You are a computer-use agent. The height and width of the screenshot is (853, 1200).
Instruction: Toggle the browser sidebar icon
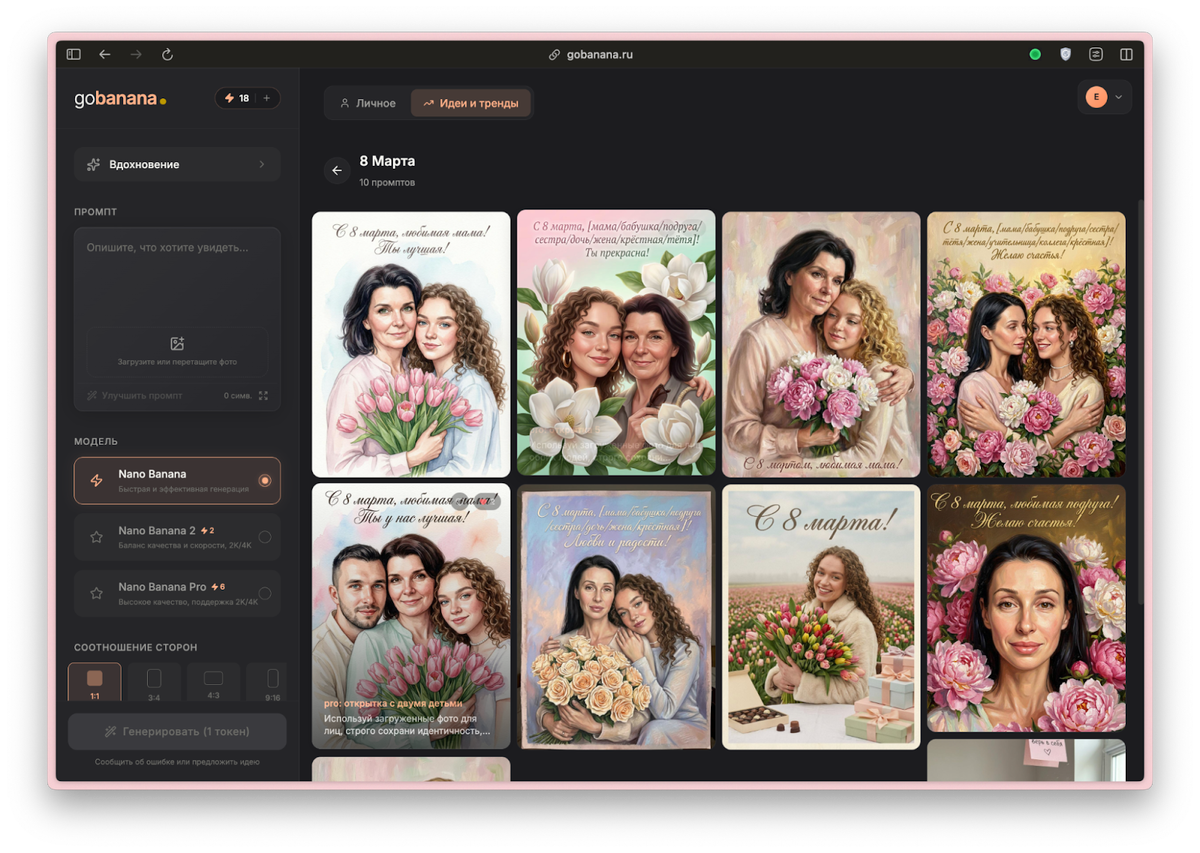tap(73, 54)
